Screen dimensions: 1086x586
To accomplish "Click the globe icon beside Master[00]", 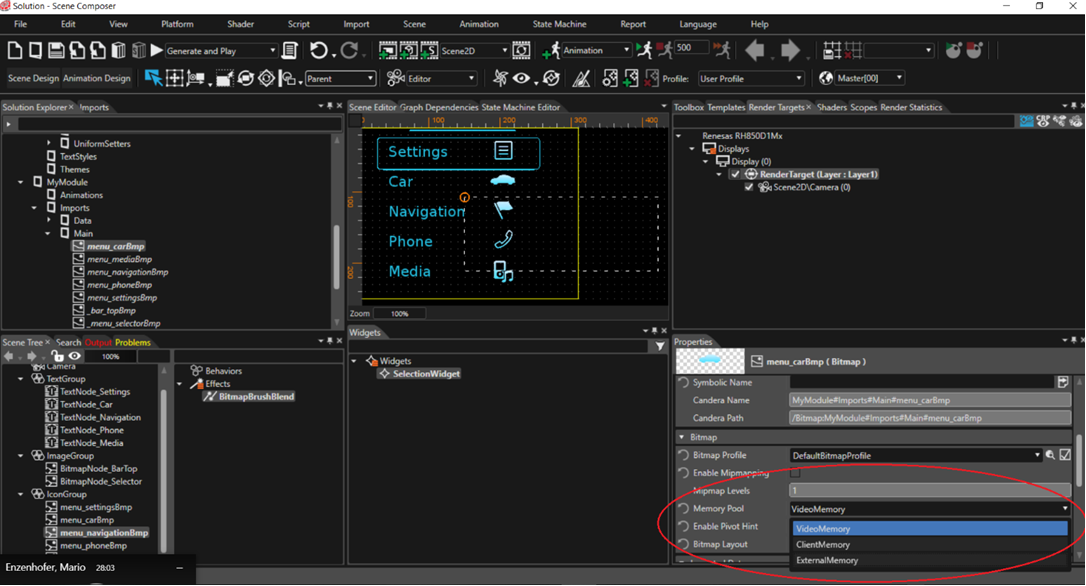I will tap(826, 78).
